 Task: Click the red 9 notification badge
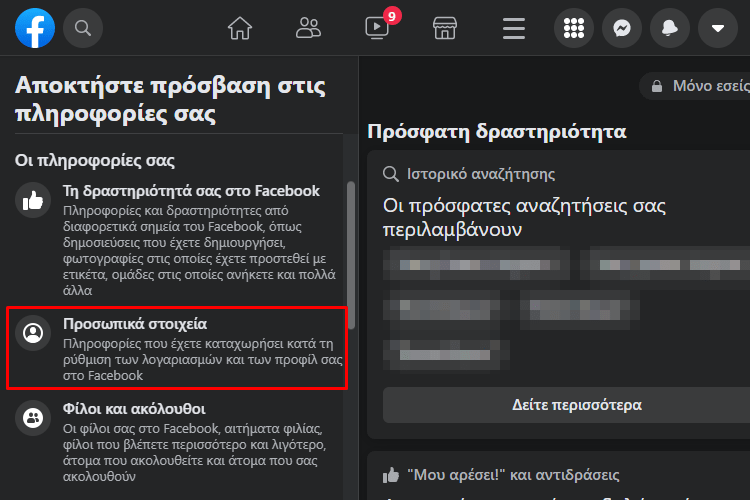392,16
